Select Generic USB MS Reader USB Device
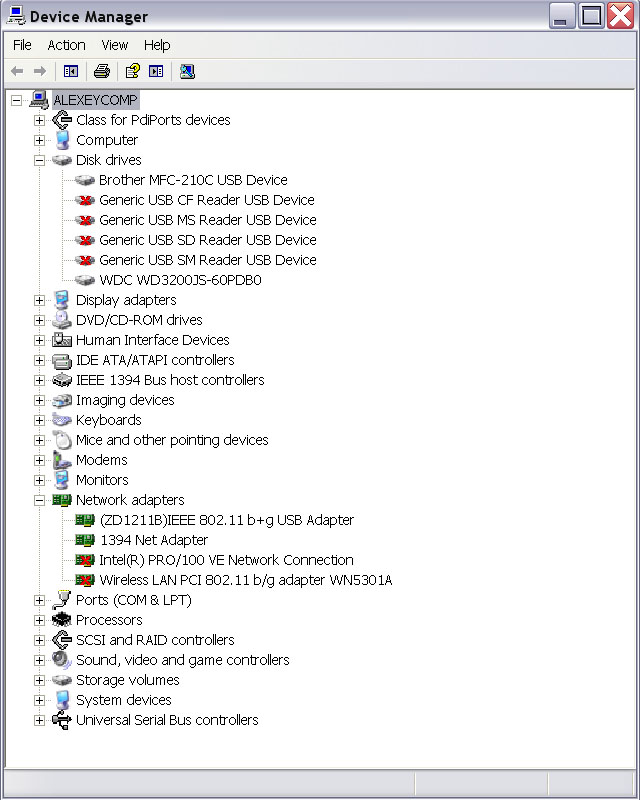 point(208,220)
